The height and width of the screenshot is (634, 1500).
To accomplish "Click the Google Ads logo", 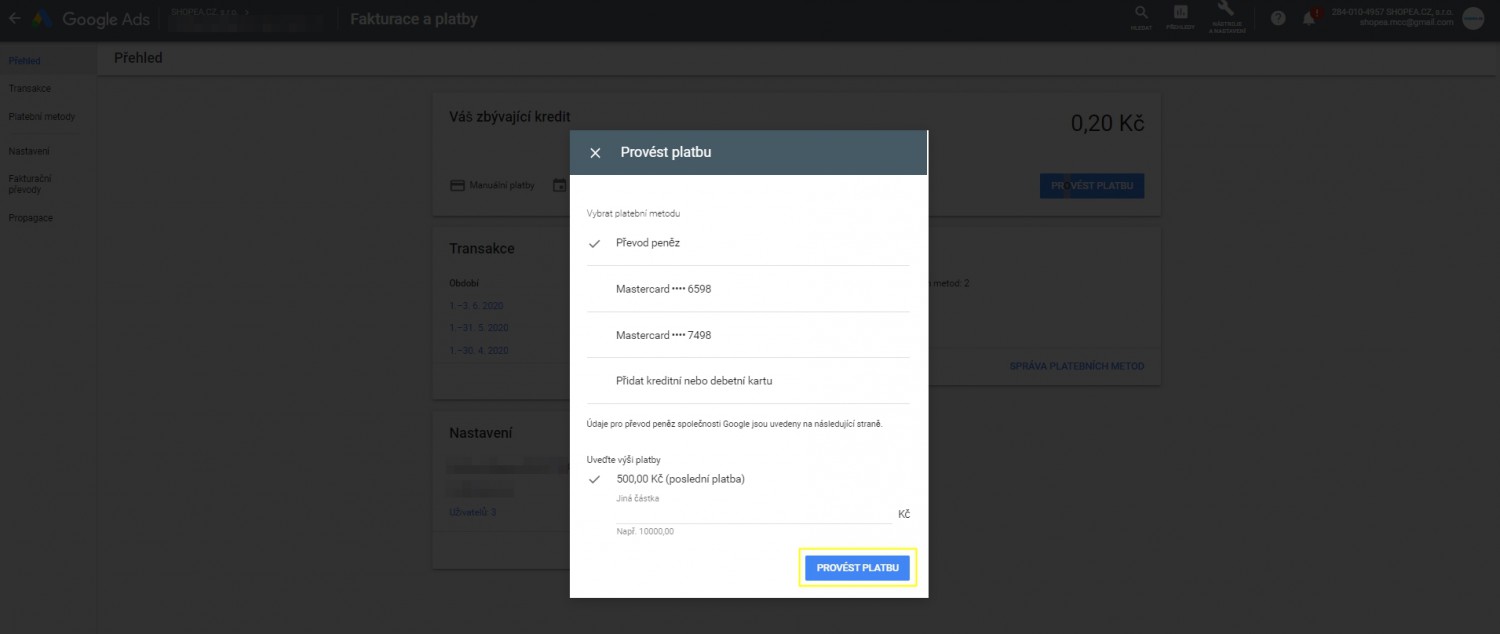I will [x=91, y=19].
